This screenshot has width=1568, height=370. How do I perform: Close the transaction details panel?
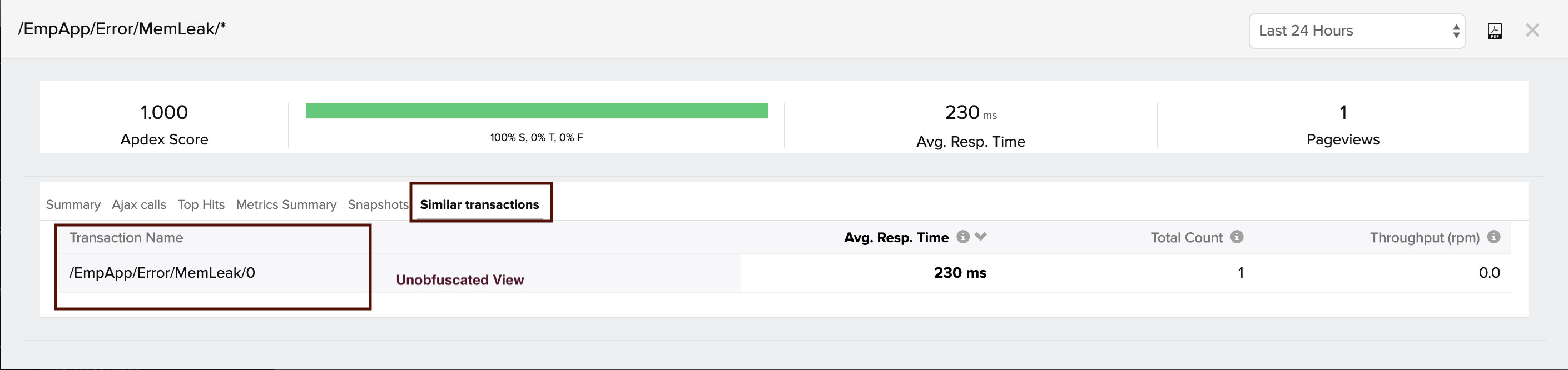tap(1531, 31)
